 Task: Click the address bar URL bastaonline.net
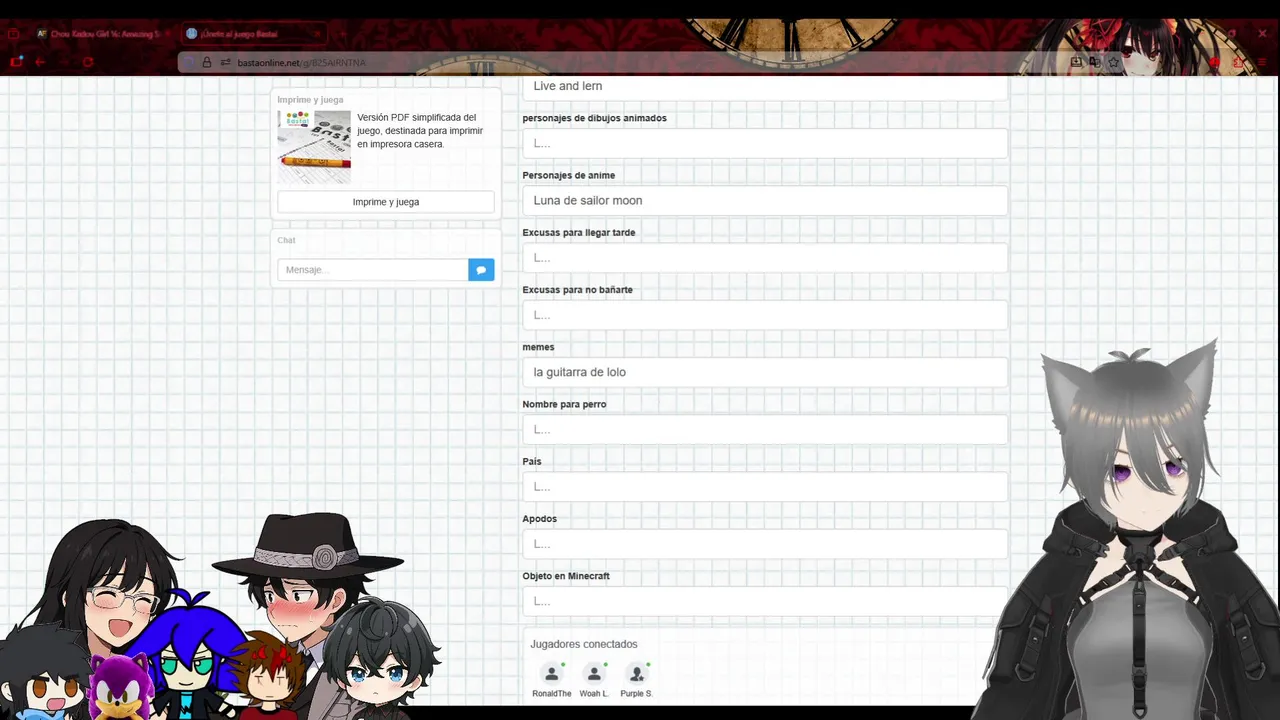(x=302, y=62)
